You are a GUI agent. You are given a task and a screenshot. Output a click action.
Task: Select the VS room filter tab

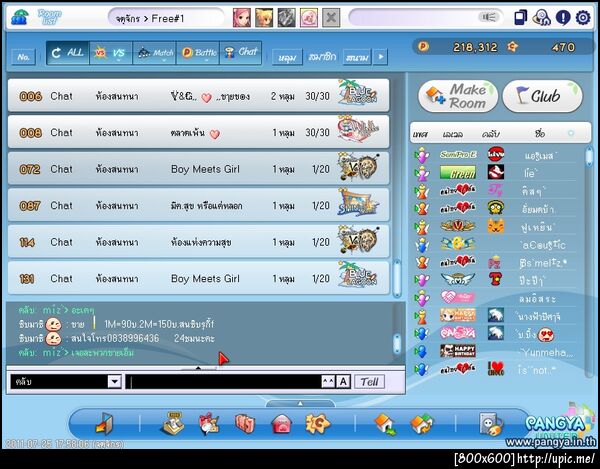[111, 53]
